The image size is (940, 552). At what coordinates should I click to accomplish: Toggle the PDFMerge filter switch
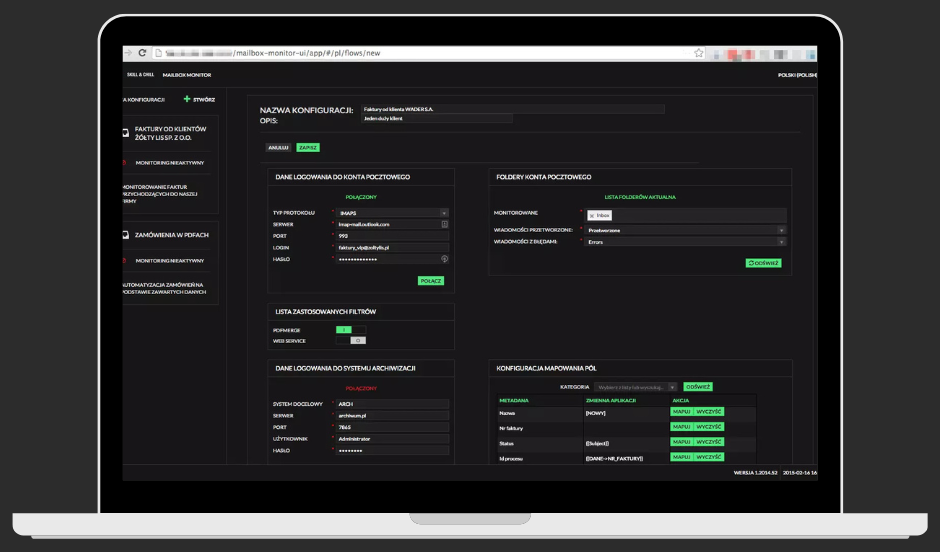pyautogui.click(x=350, y=328)
